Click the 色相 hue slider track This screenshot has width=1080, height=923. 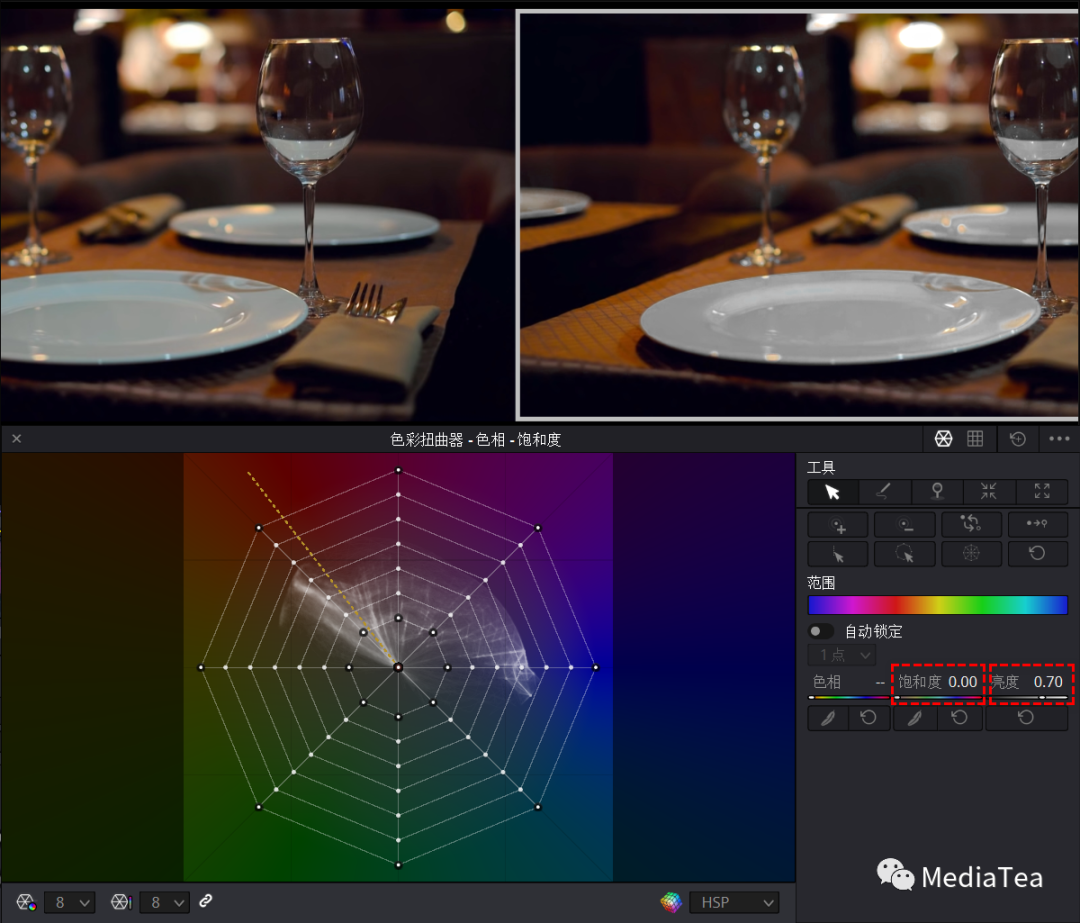[x=849, y=698]
